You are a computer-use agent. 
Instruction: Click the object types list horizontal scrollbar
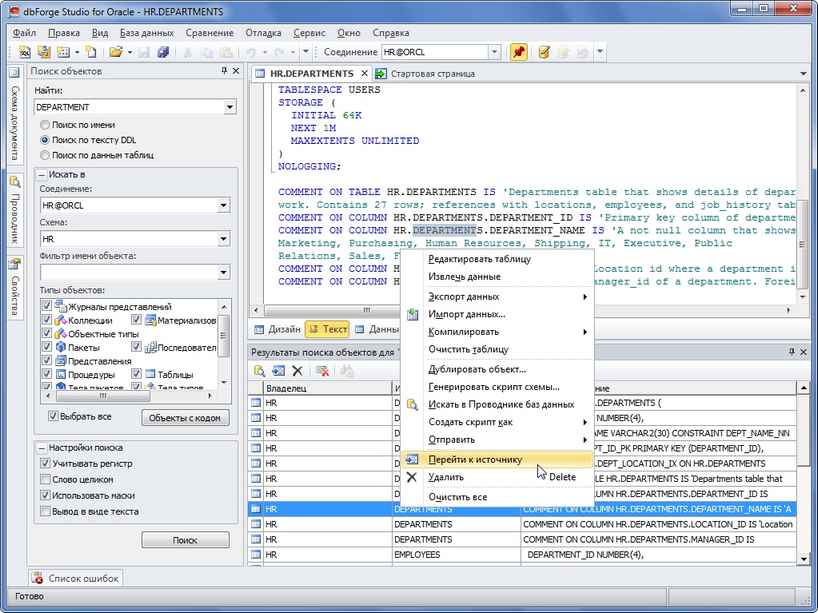(x=129, y=396)
